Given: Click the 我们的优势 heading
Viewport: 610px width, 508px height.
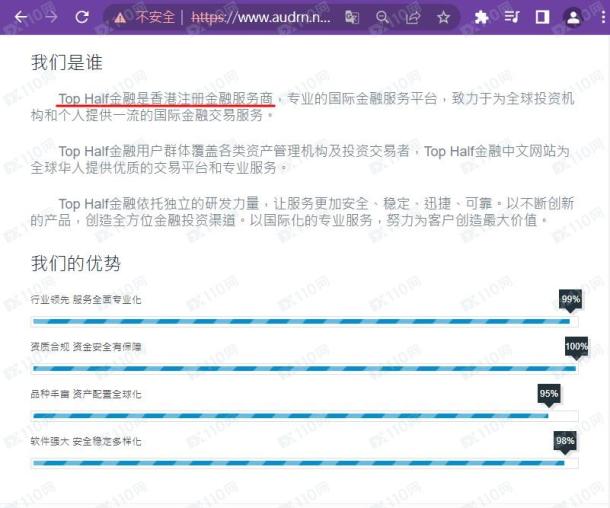Looking at the screenshot, I should (76, 263).
